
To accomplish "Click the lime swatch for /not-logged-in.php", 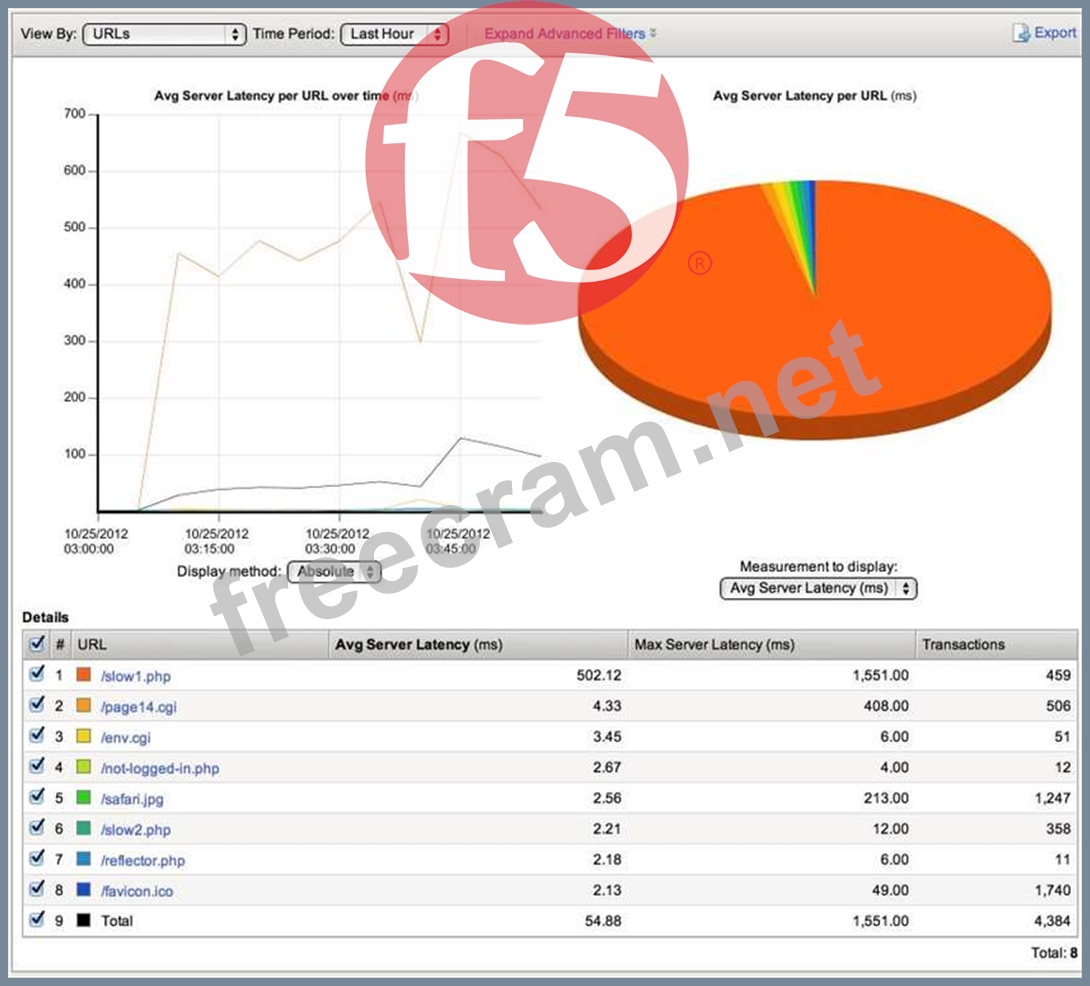I will click(83, 766).
